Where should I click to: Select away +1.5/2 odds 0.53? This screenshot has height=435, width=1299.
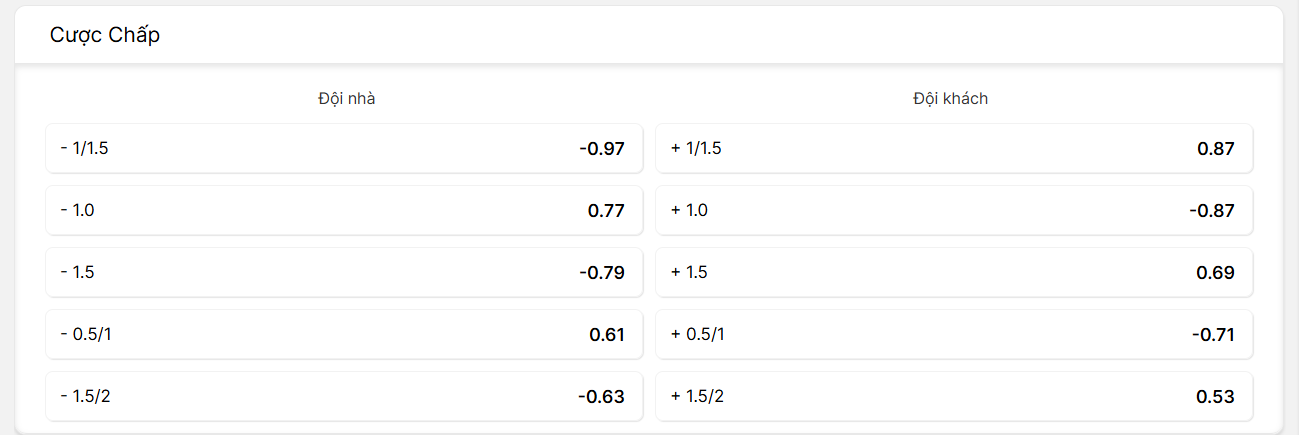point(954,397)
